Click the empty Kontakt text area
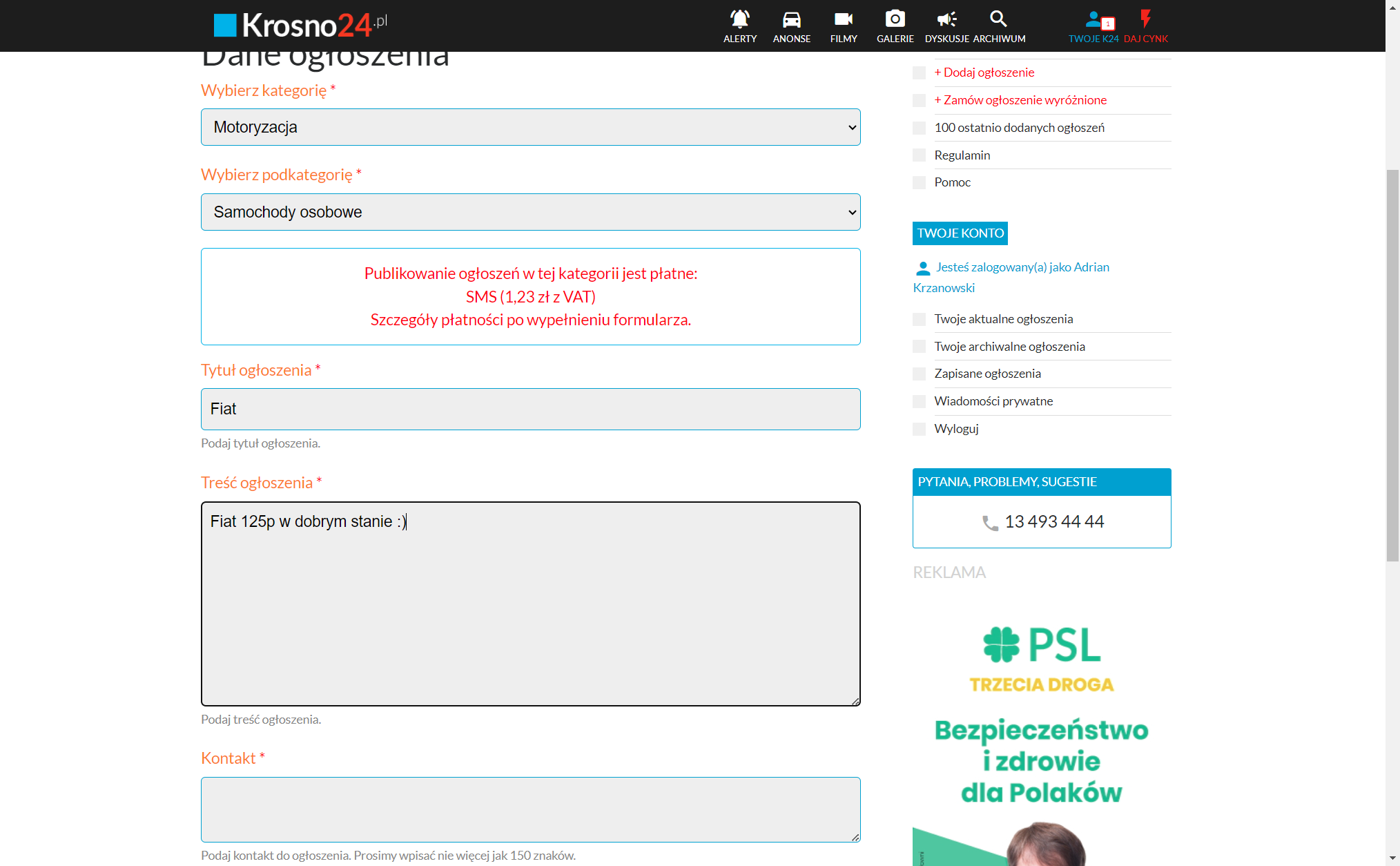Image resolution: width=1400 pixels, height=866 pixels. (x=530, y=809)
